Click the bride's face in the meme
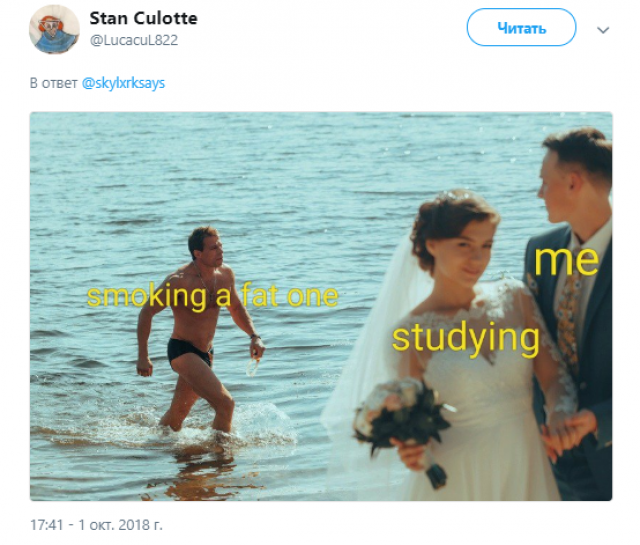 coord(465,255)
